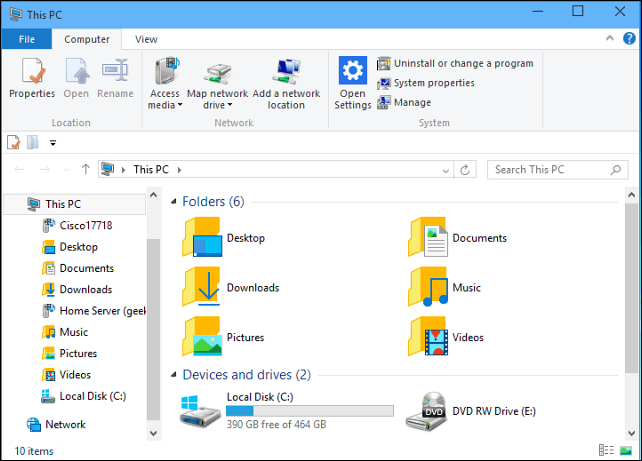Click the address bar computer icon

pyautogui.click(x=108, y=169)
